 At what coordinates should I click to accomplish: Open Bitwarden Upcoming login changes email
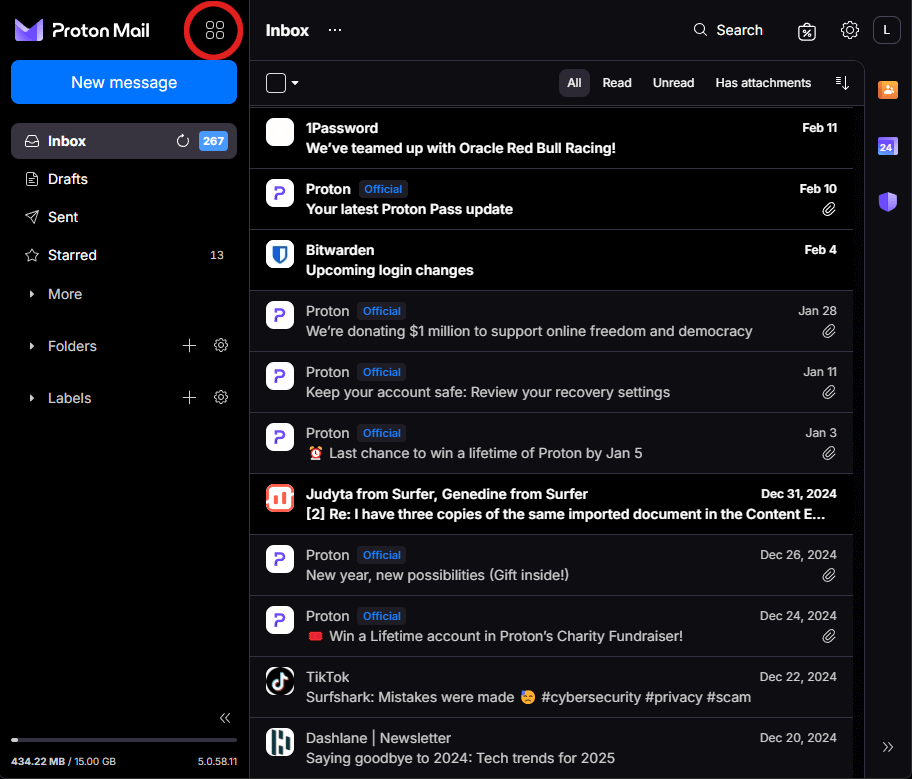551,260
